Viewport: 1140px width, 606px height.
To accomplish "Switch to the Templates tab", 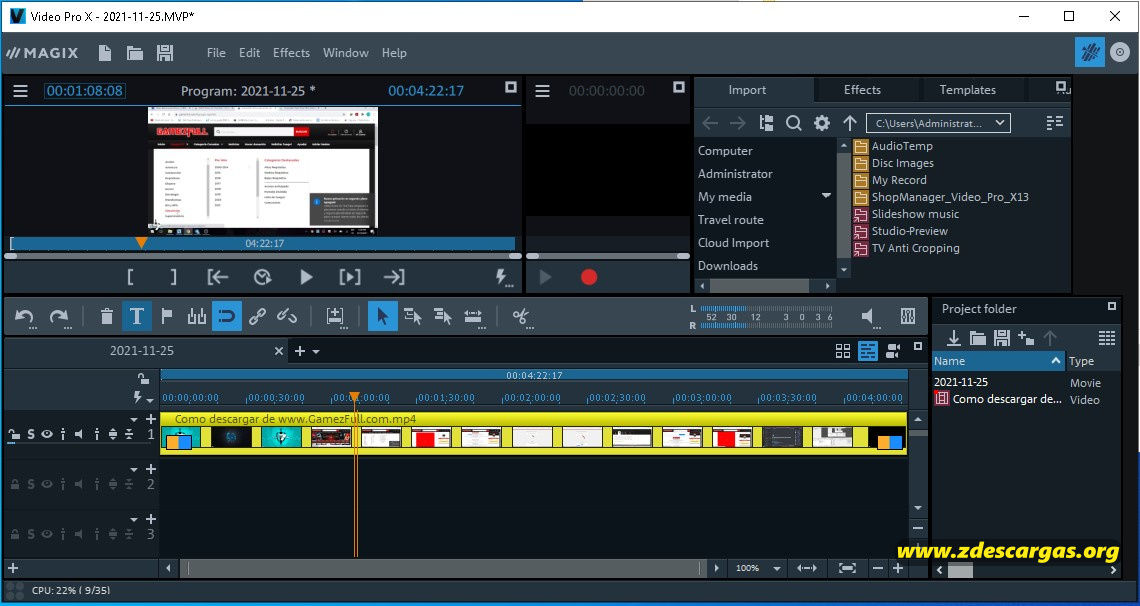I will (x=967, y=90).
